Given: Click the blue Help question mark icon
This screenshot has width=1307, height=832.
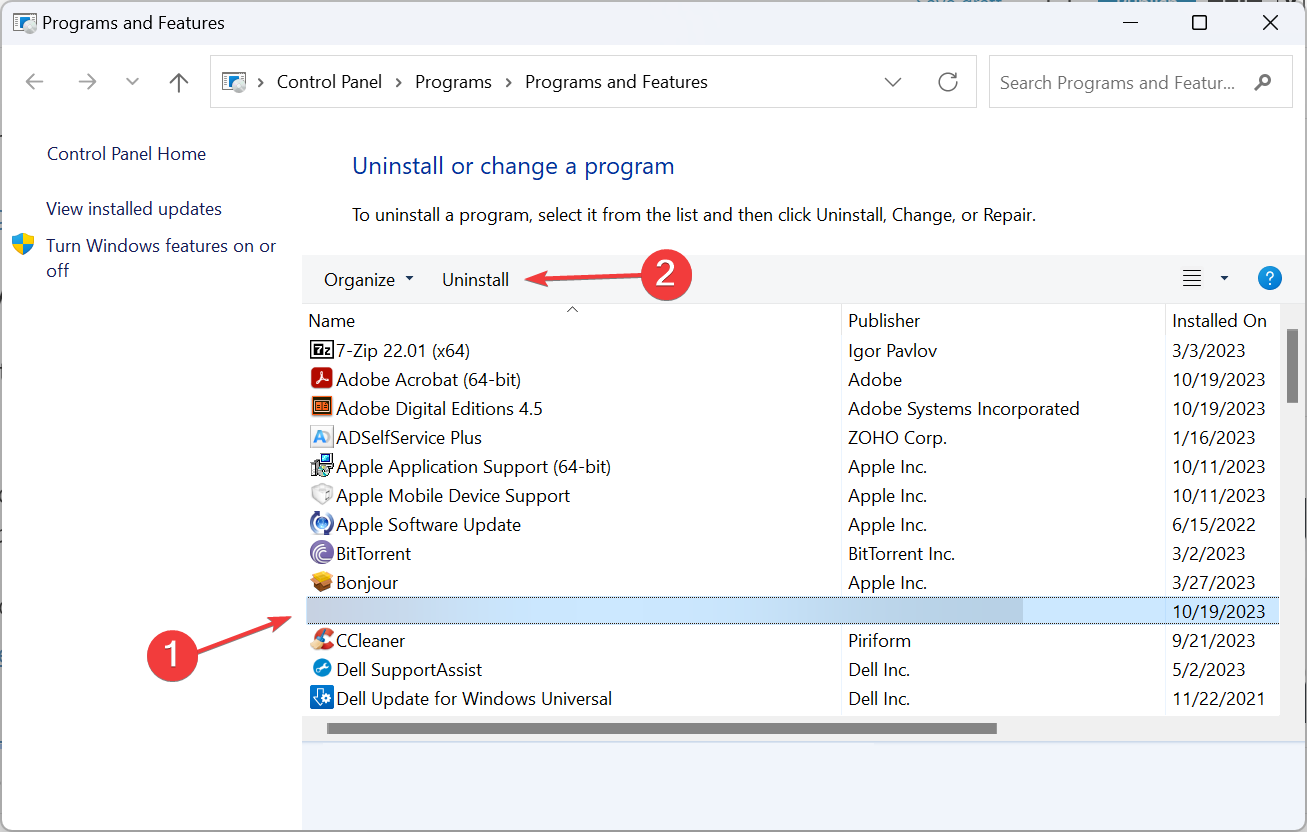Looking at the screenshot, I should (x=1269, y=279).
